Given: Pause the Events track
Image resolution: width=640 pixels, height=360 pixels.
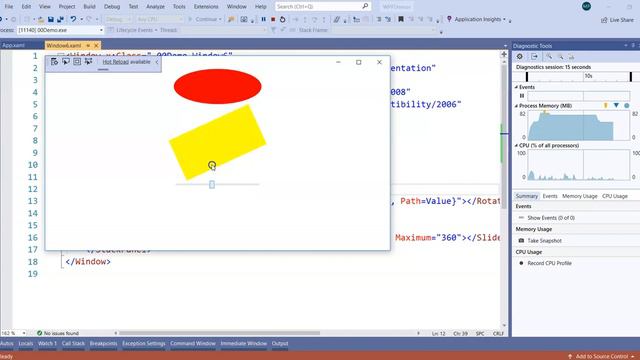Looking at the screenshot, I should point(522,96).
